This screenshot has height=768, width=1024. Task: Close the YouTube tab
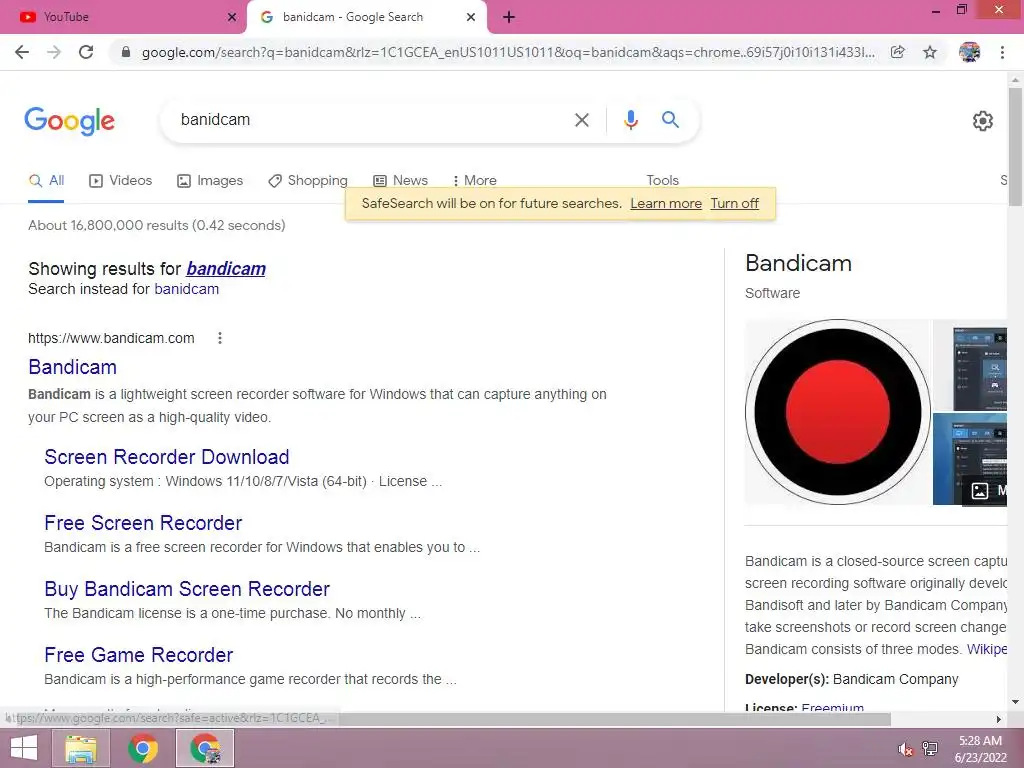232,18
